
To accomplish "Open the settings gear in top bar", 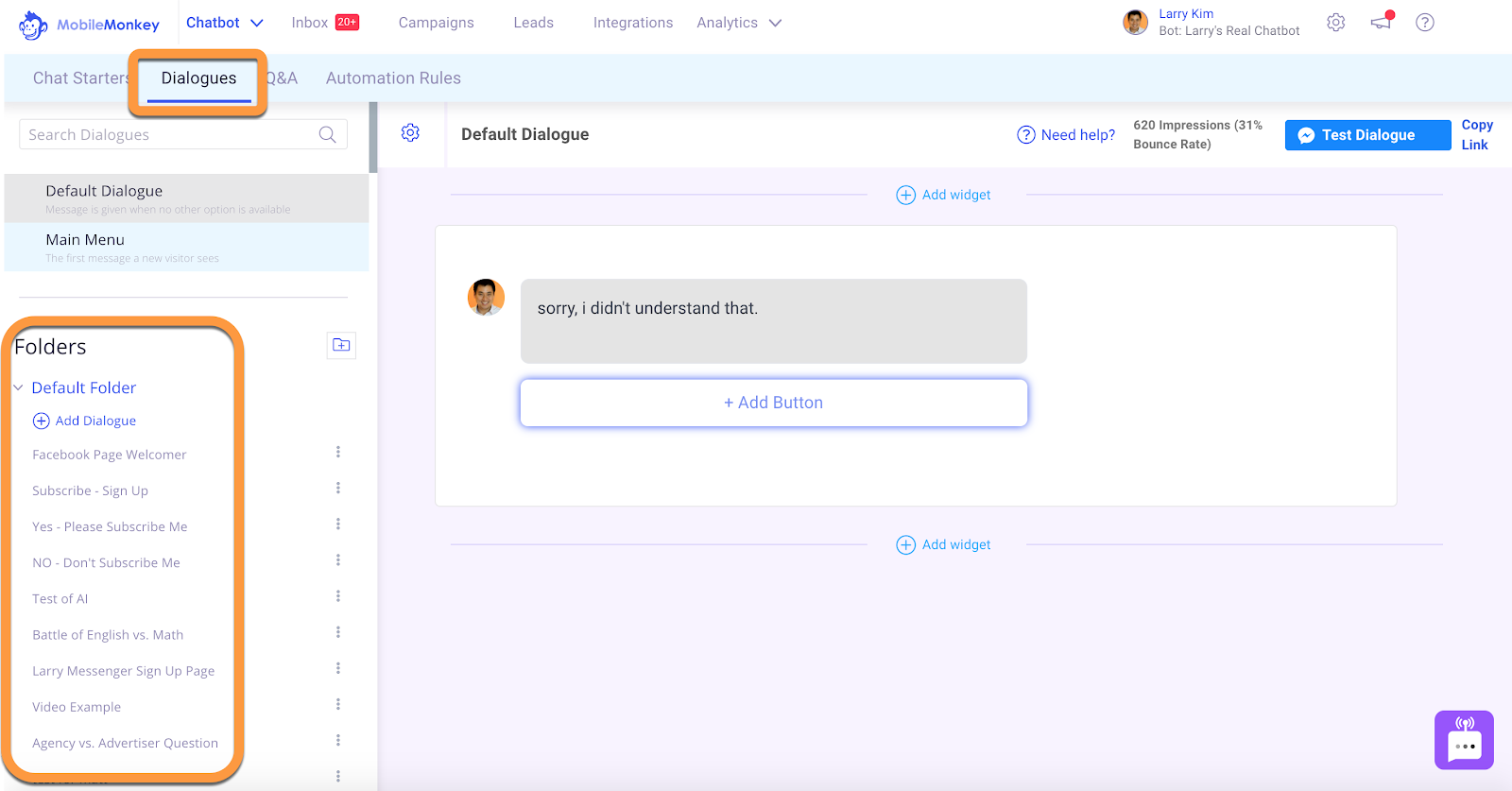I will click(x=1335, y=23).
